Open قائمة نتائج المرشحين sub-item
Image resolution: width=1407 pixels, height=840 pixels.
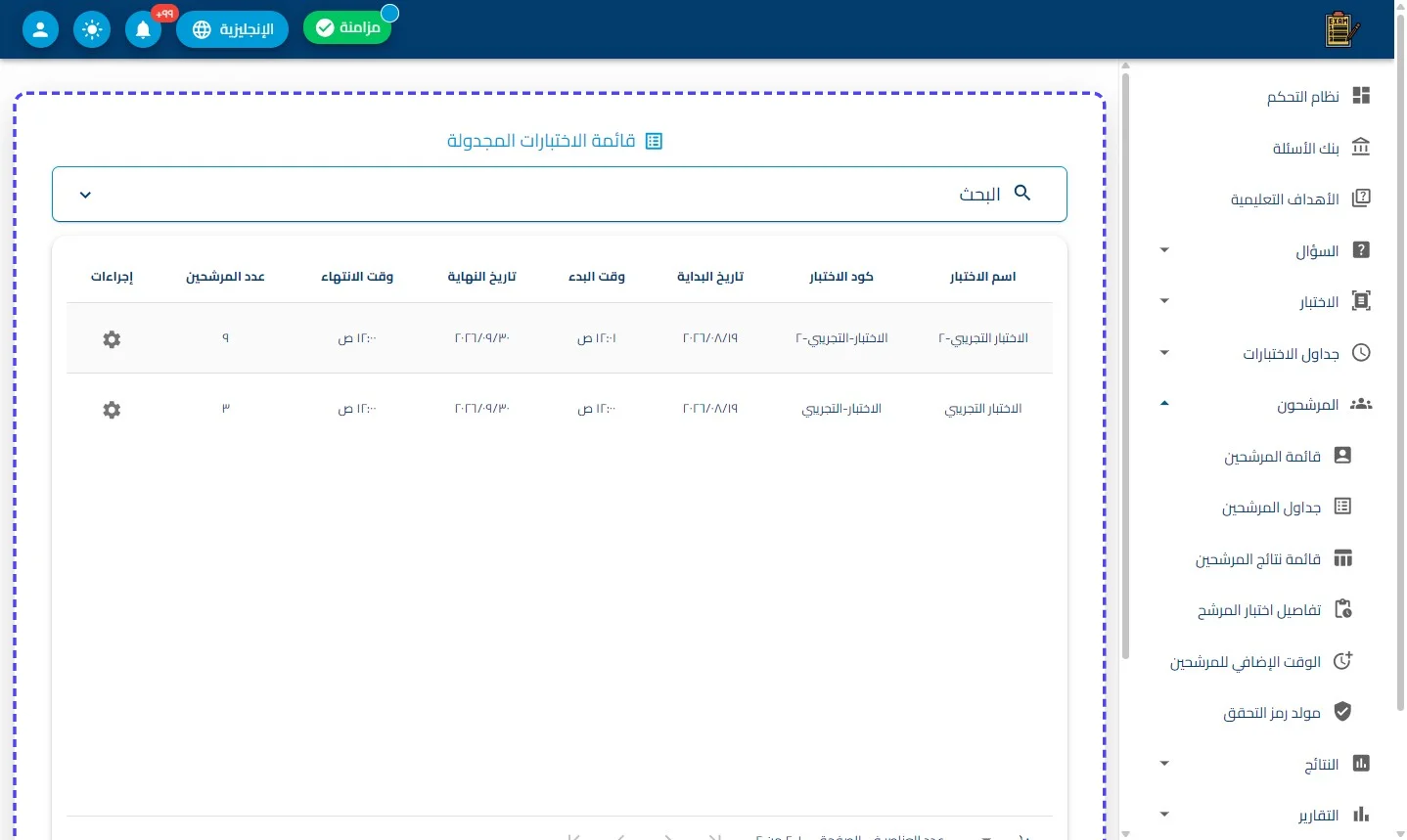[x=1273, y=558]
